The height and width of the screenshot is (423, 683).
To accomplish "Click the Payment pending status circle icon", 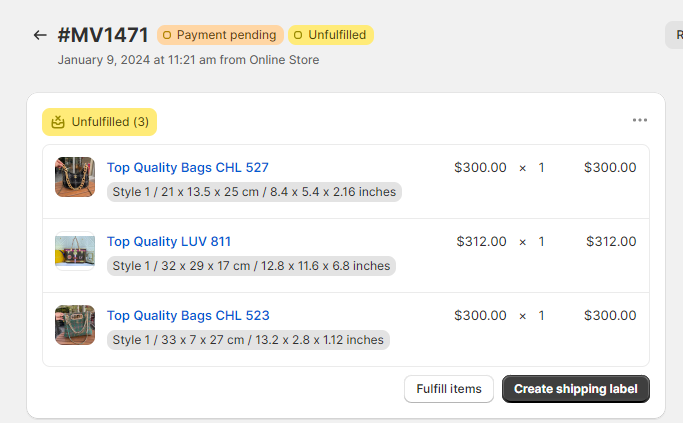I will tap(167, 35).
